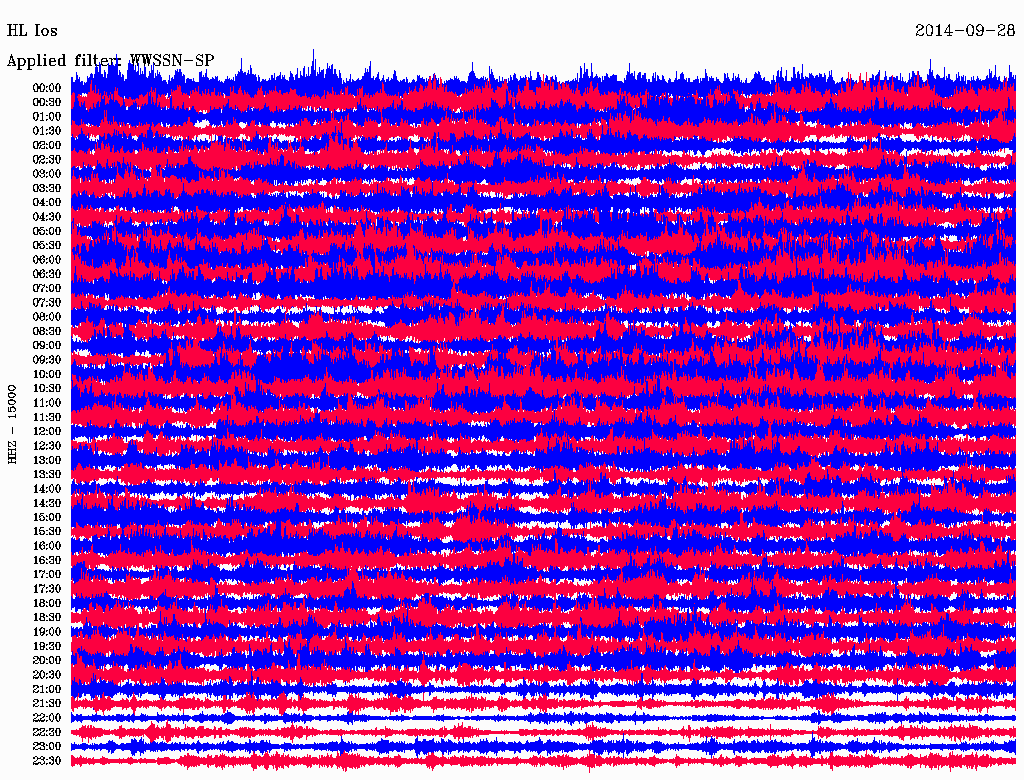This screenshot has height=780, width=1024.
Task: Select the 20:00 time label
Action: [46, 660]
